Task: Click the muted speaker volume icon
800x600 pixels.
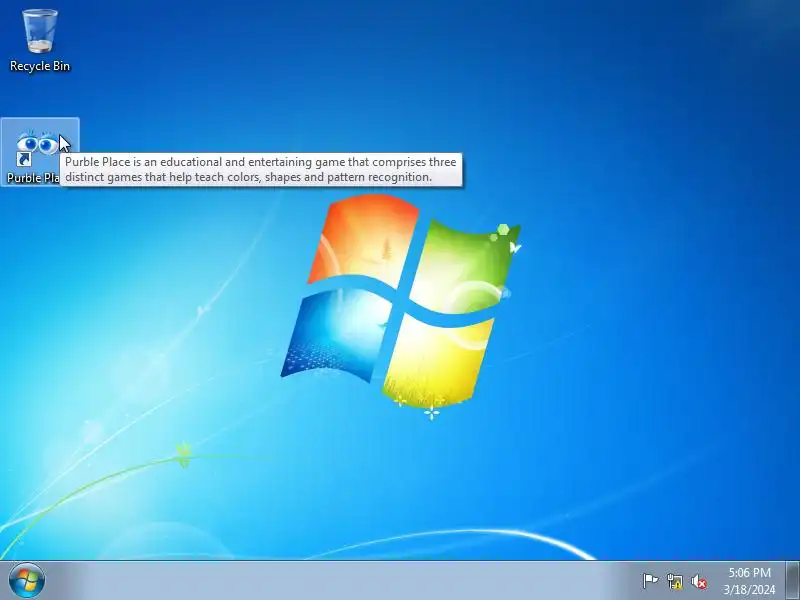Action: [x=699, y=581]
